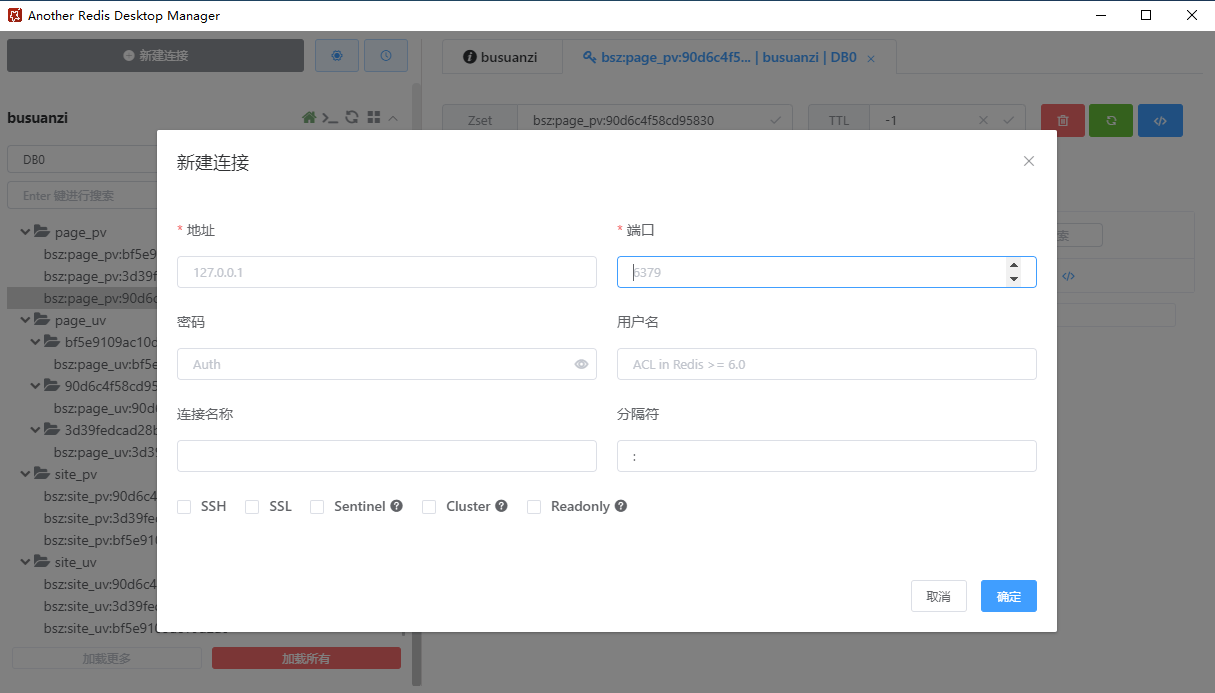Reveal the password using the eye icon
Screen dimensions: 1215x693
(x=581, y=364)
